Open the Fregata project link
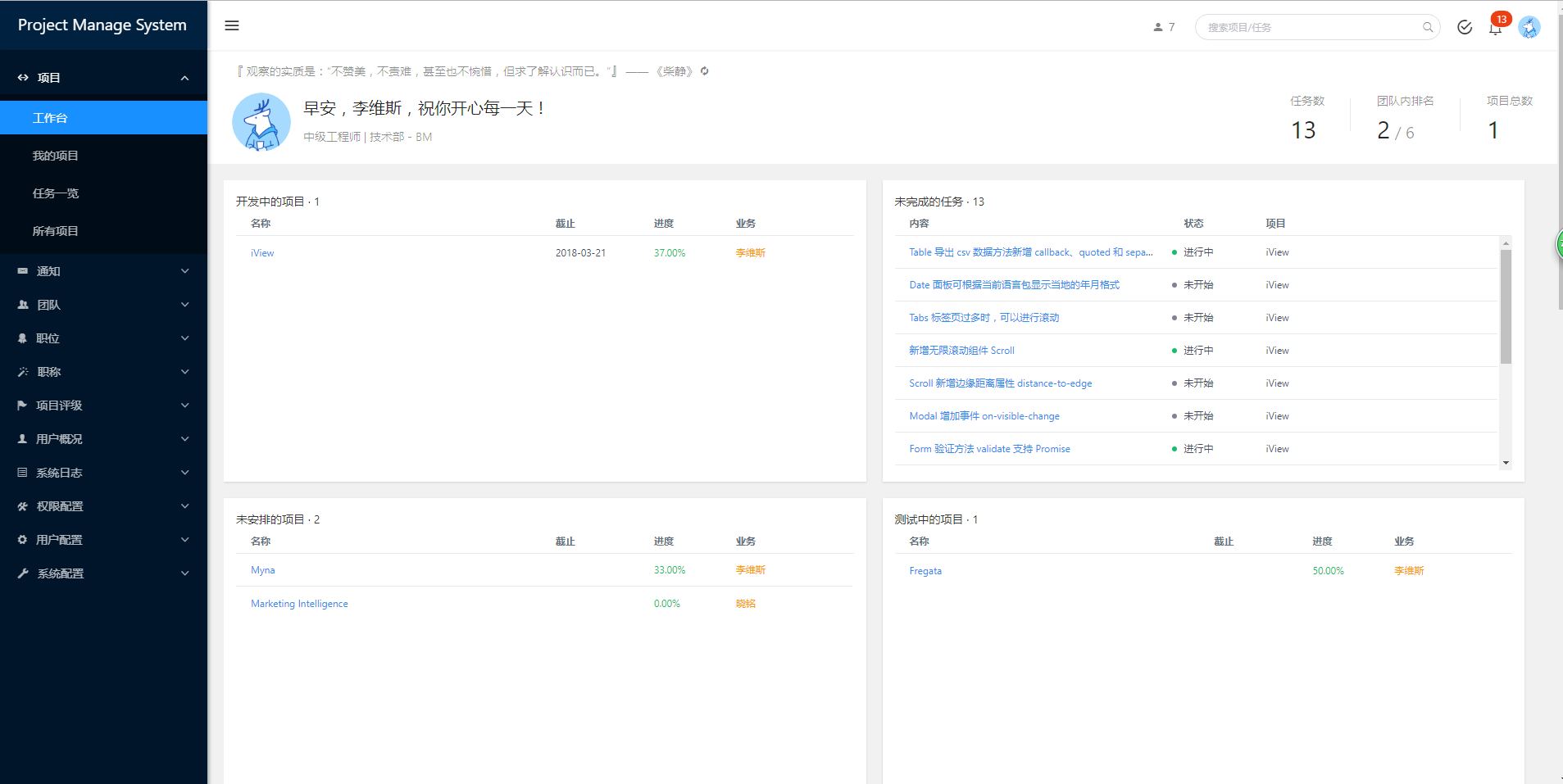 925,571
